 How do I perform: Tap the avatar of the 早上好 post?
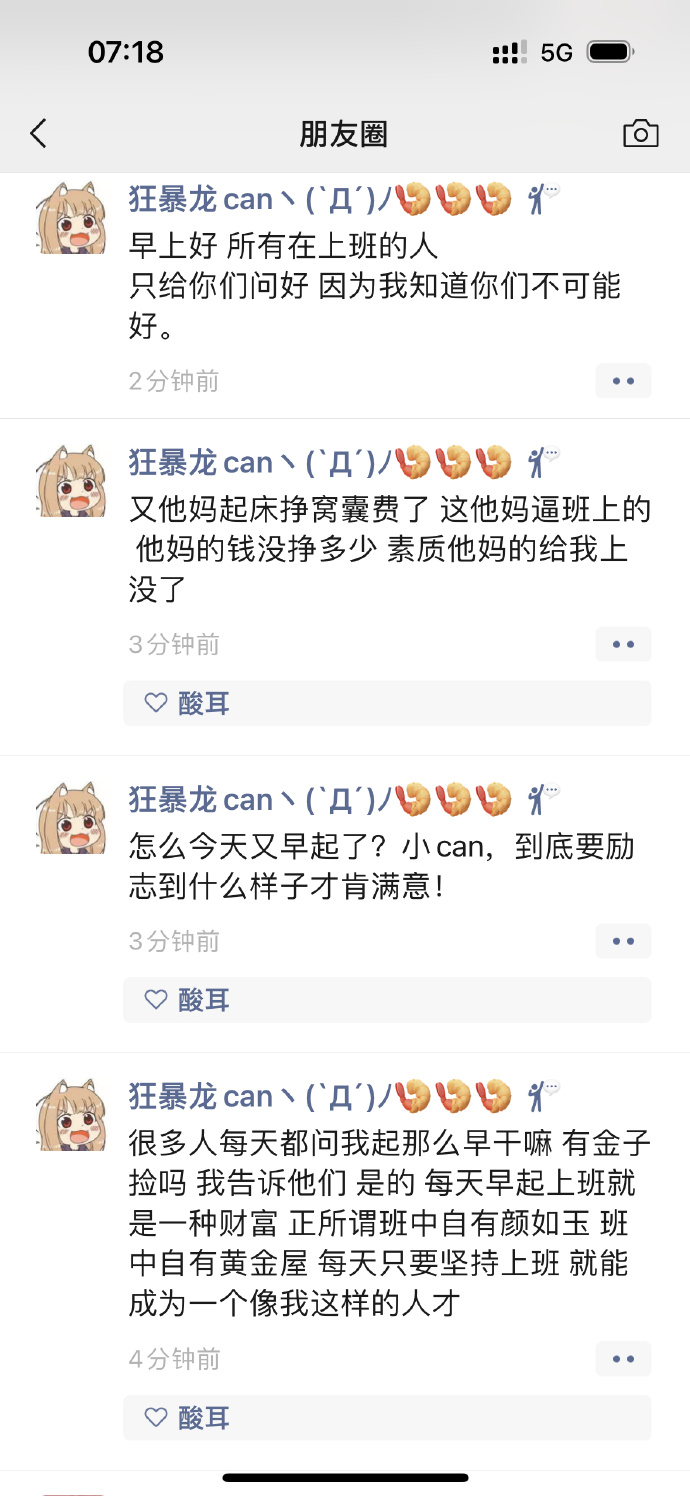[x=72, y=218]
